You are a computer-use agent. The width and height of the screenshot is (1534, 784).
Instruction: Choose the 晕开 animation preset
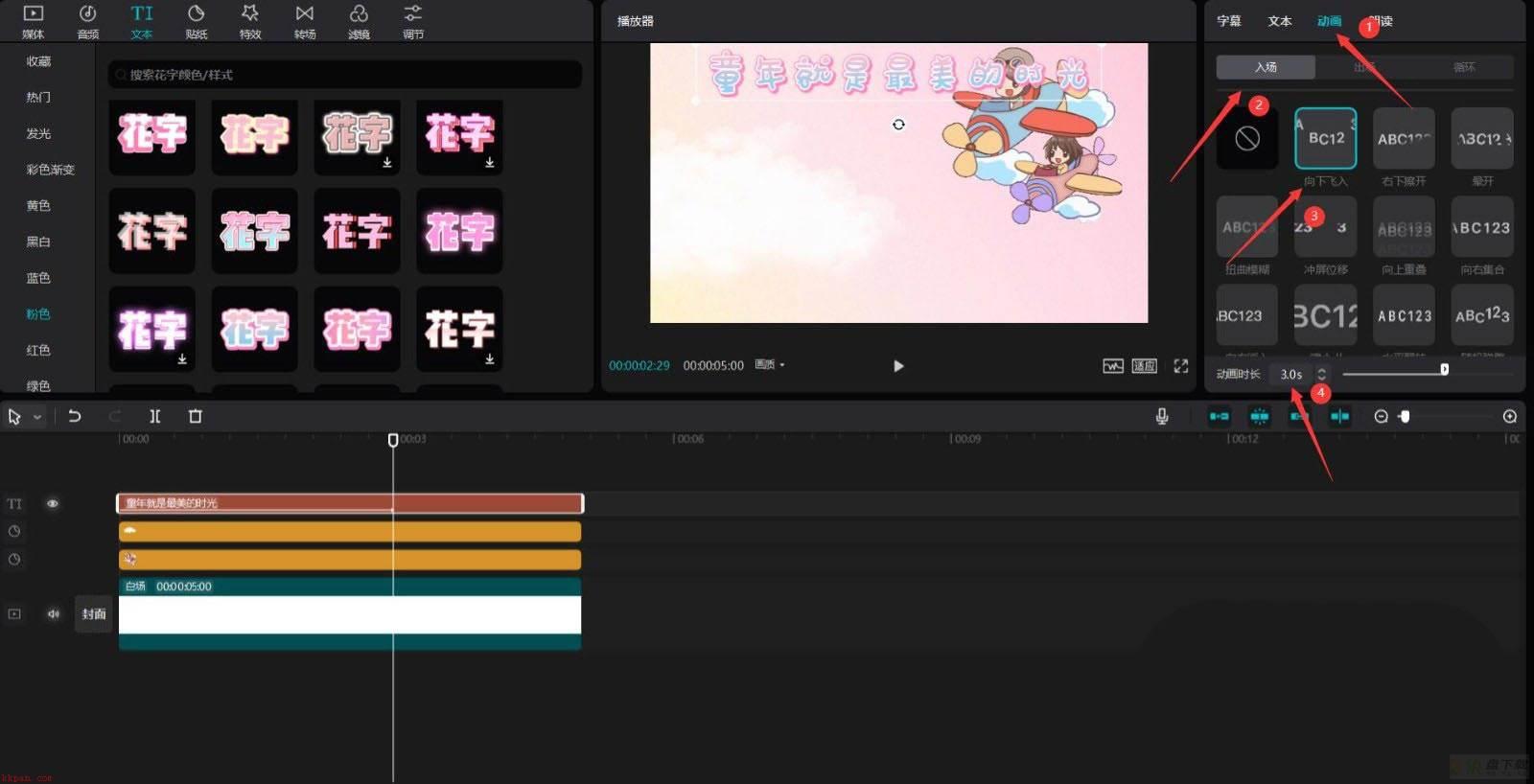1482,138
